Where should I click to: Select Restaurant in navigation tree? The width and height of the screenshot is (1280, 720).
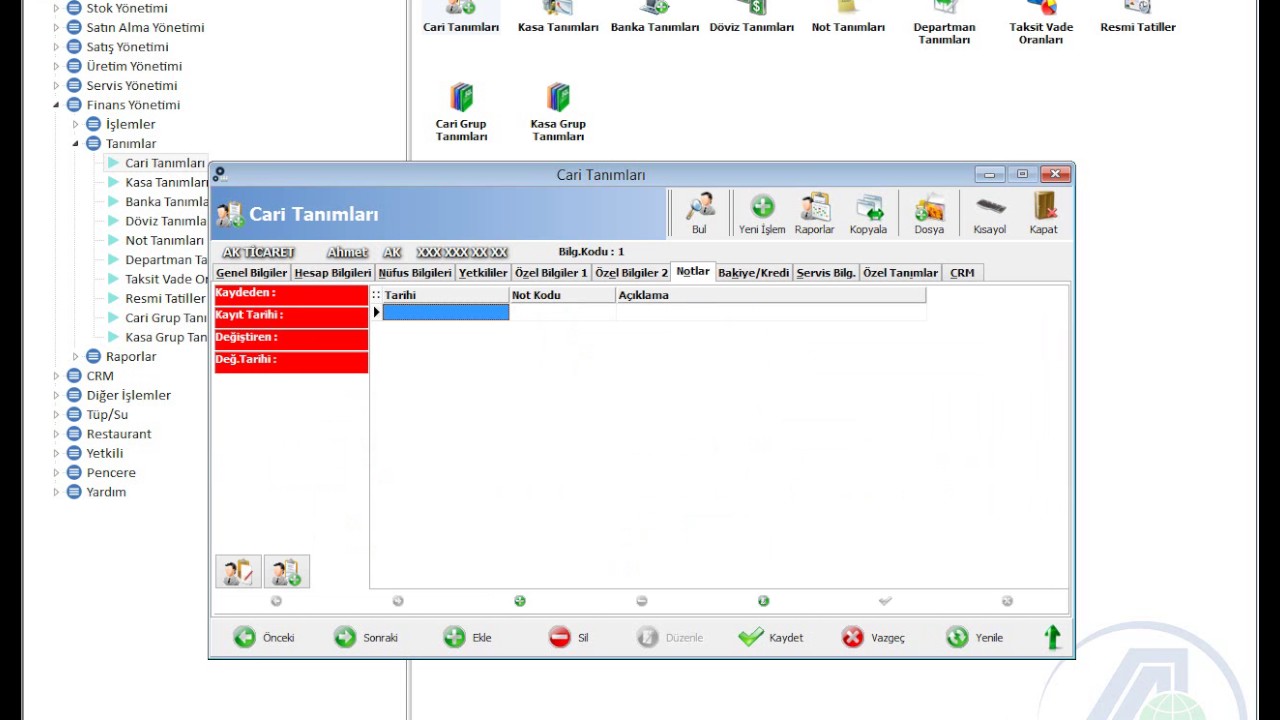tap(119, 434)
